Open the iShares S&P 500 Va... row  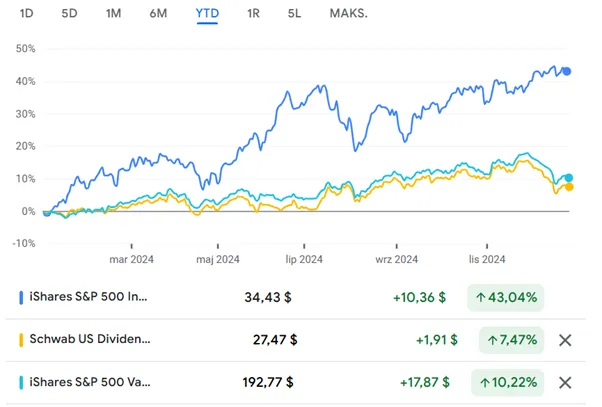[296, 383]
